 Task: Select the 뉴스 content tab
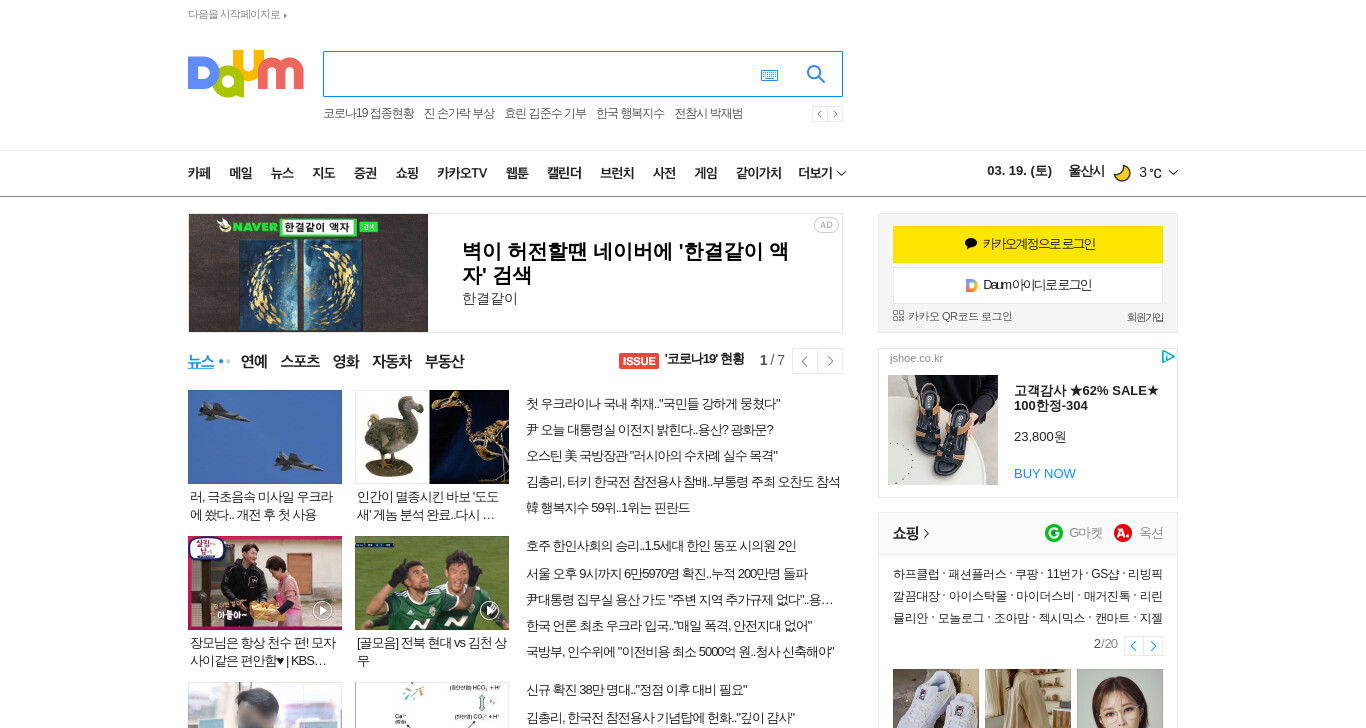click(201, 361)
